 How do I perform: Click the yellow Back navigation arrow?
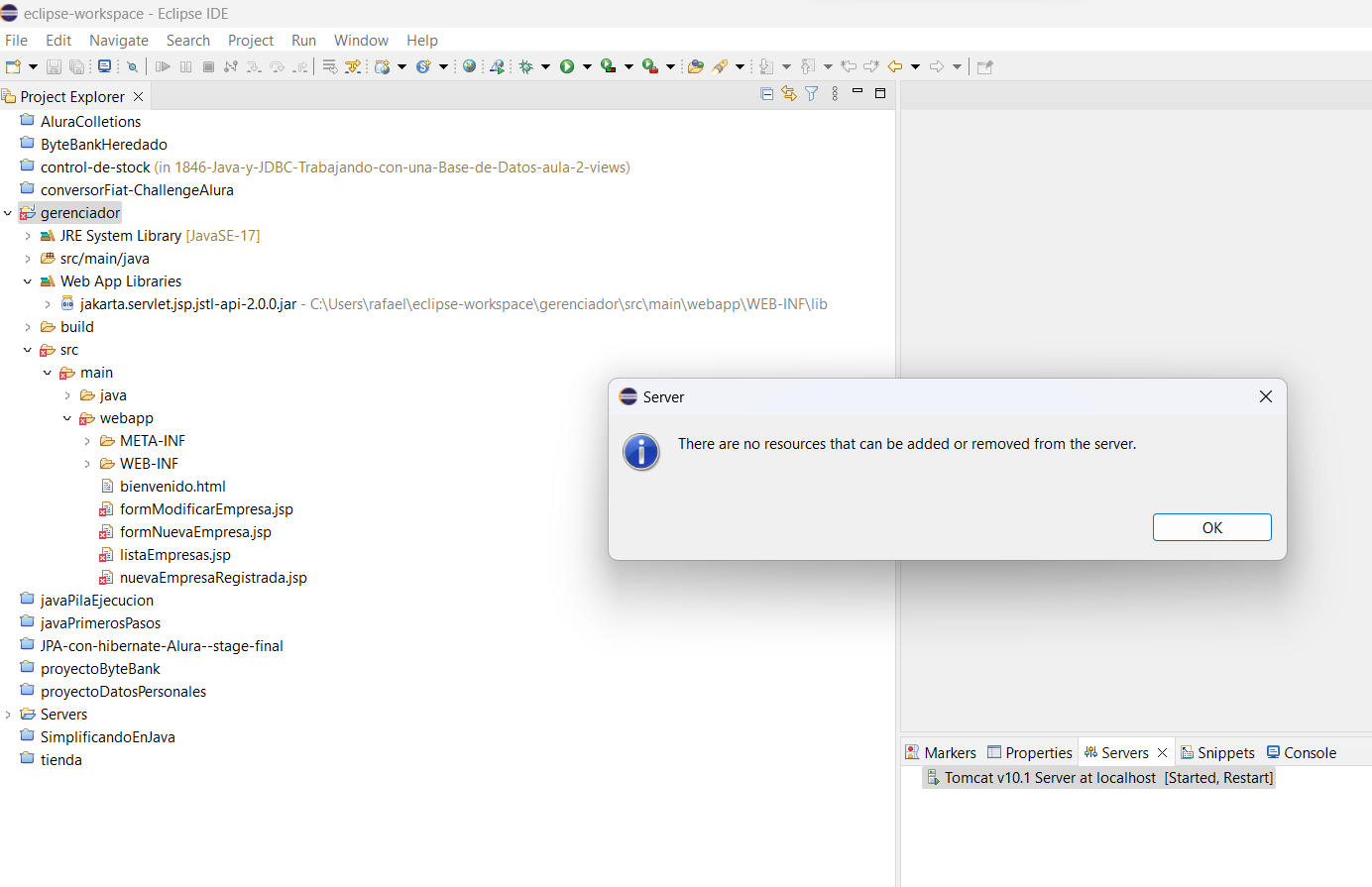(x=895, y=66)
